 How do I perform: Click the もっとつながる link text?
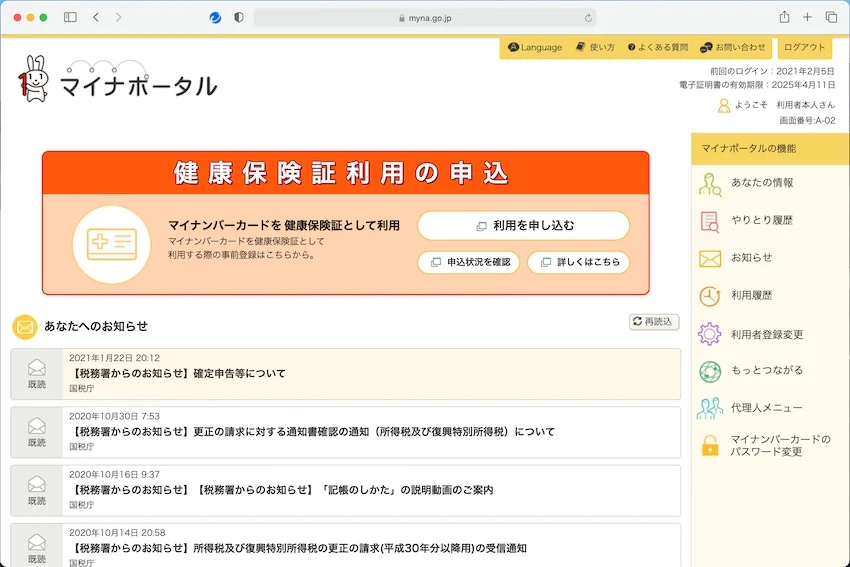point(767,370)
